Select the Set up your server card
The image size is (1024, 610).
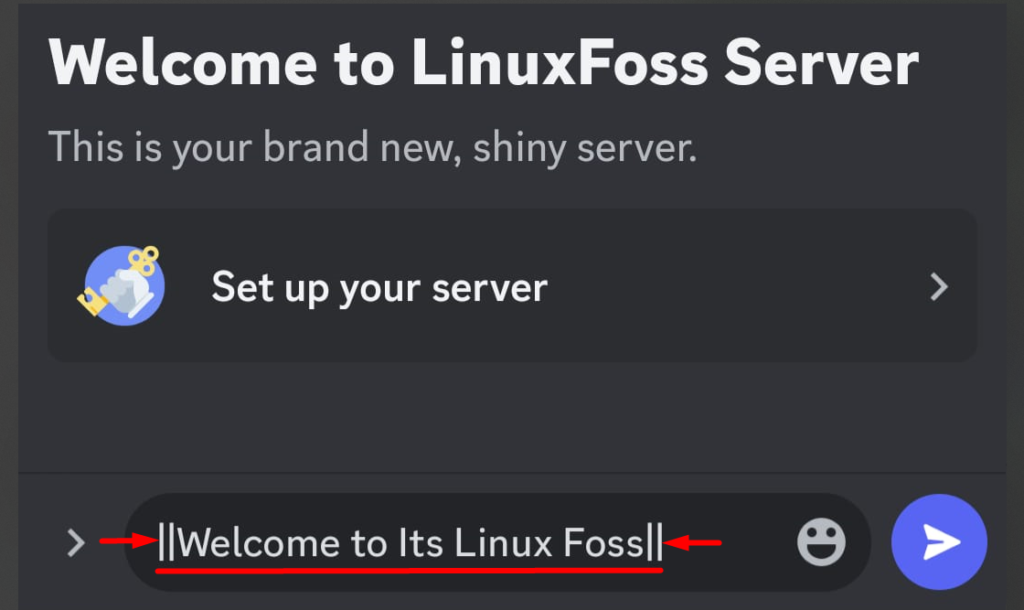click(512, 285)
